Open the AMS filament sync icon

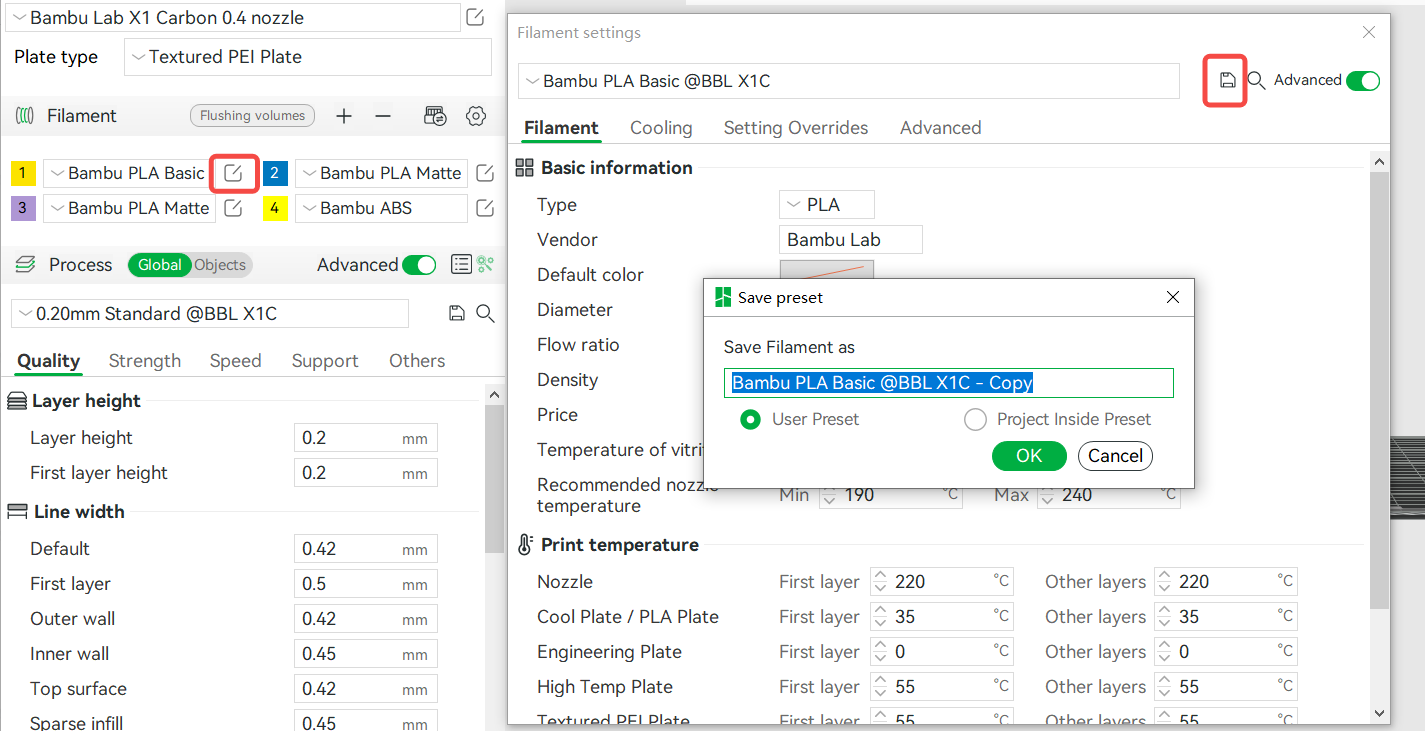pos(435,116)
